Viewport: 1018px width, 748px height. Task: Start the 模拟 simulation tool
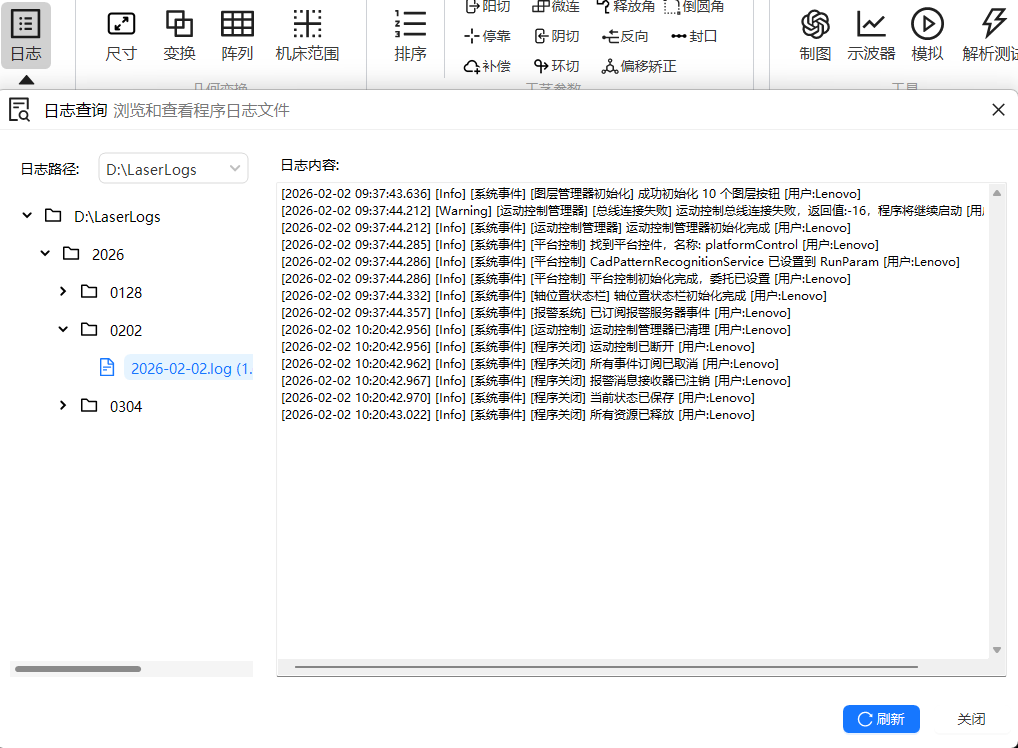point(927,36)
